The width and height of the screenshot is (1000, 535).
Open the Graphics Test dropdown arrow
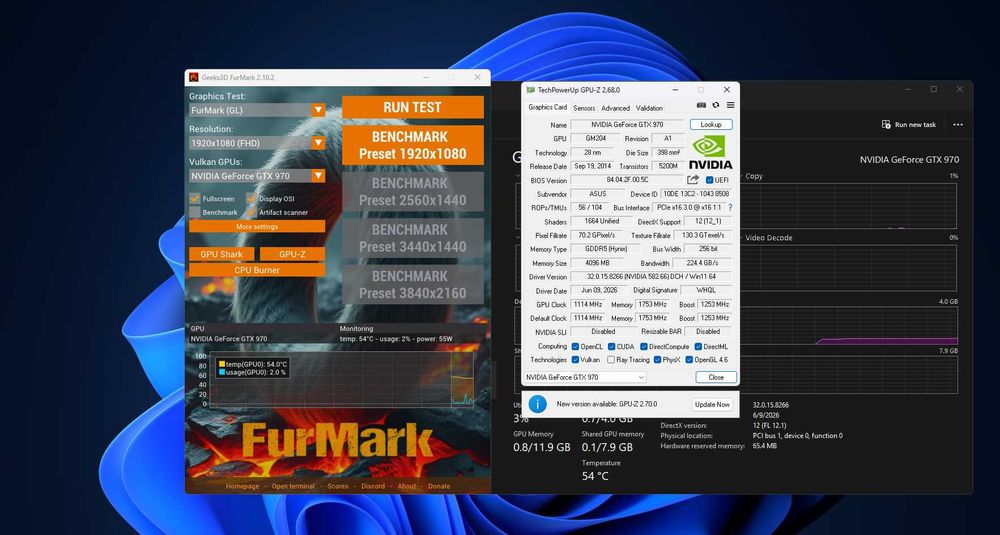pyautogui.click(x=318, y=110)
